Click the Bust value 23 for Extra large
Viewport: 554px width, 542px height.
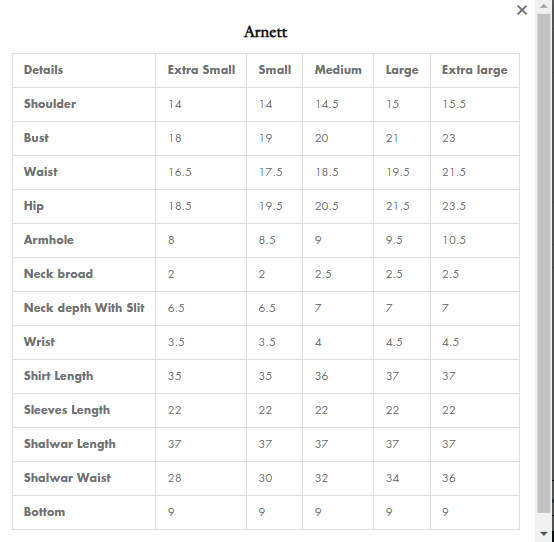pos(448,138)
